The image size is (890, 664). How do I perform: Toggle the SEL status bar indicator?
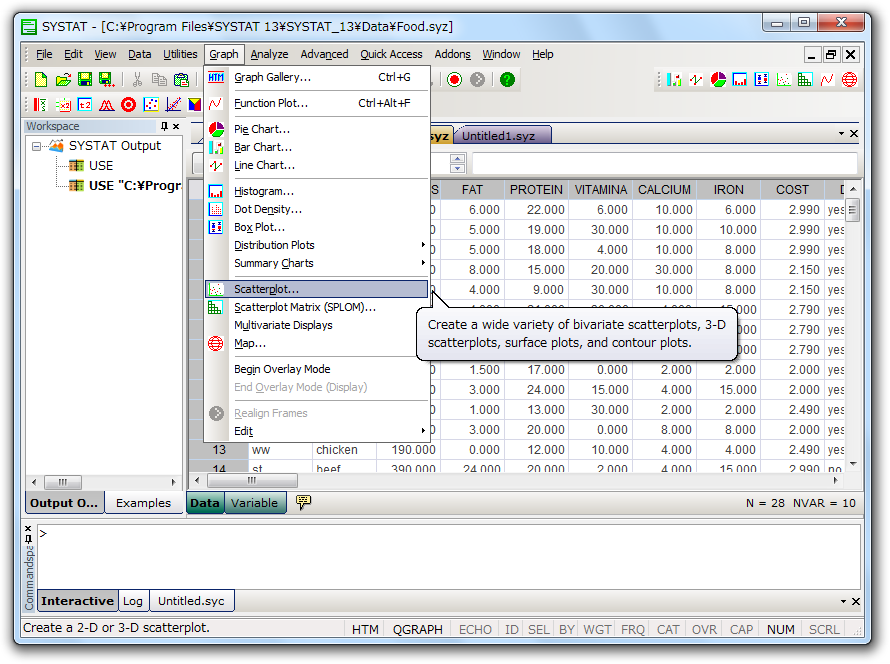pos(539,629)
